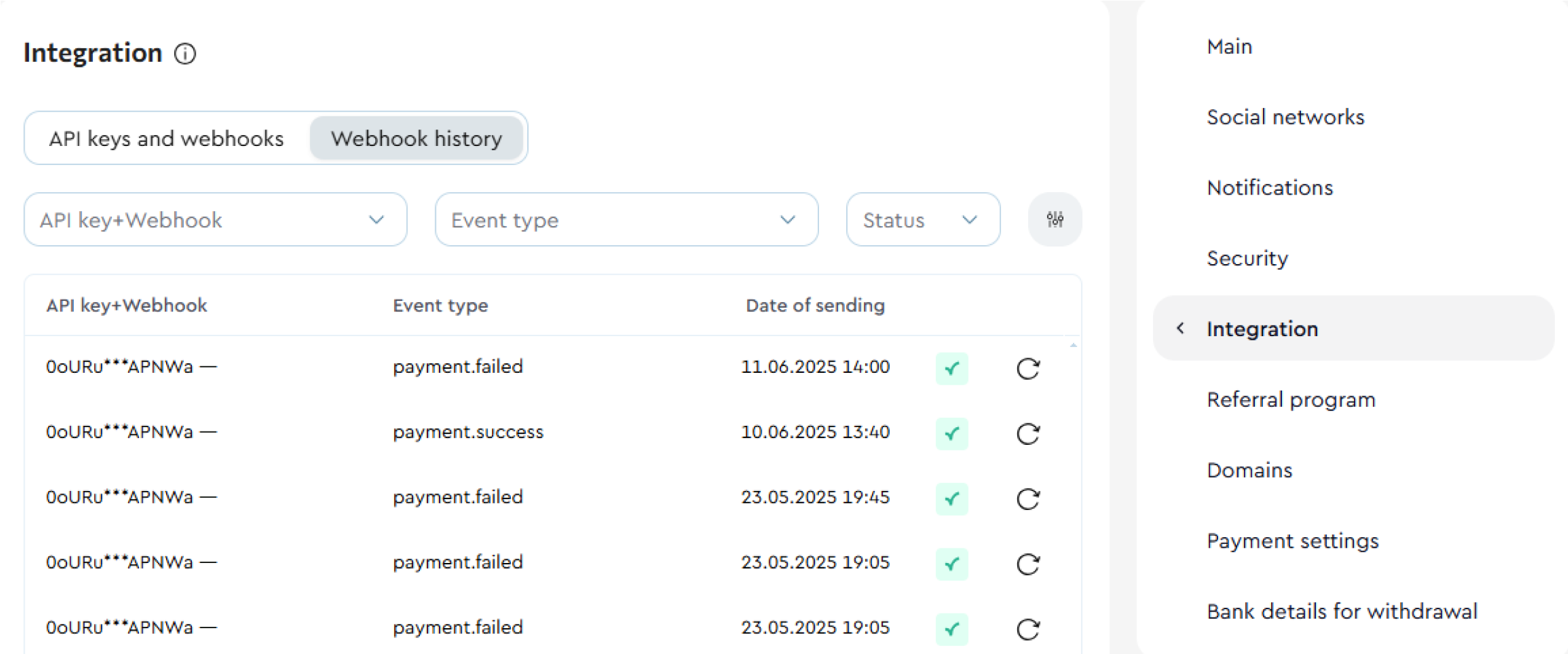
Task: Open Payment settings in the sidebar
Action: point(1292,541)
